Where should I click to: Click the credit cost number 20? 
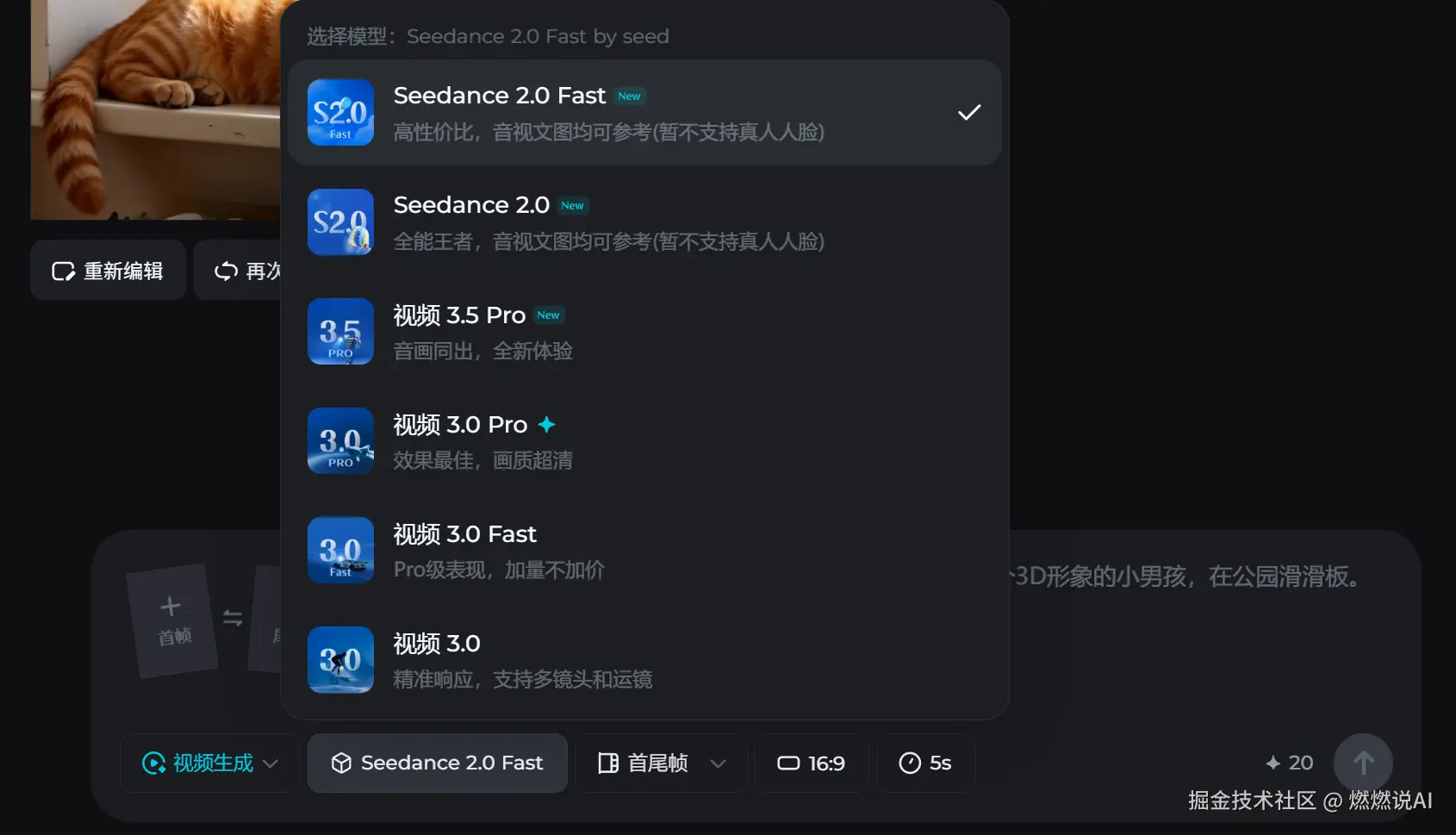point(1301,763)
